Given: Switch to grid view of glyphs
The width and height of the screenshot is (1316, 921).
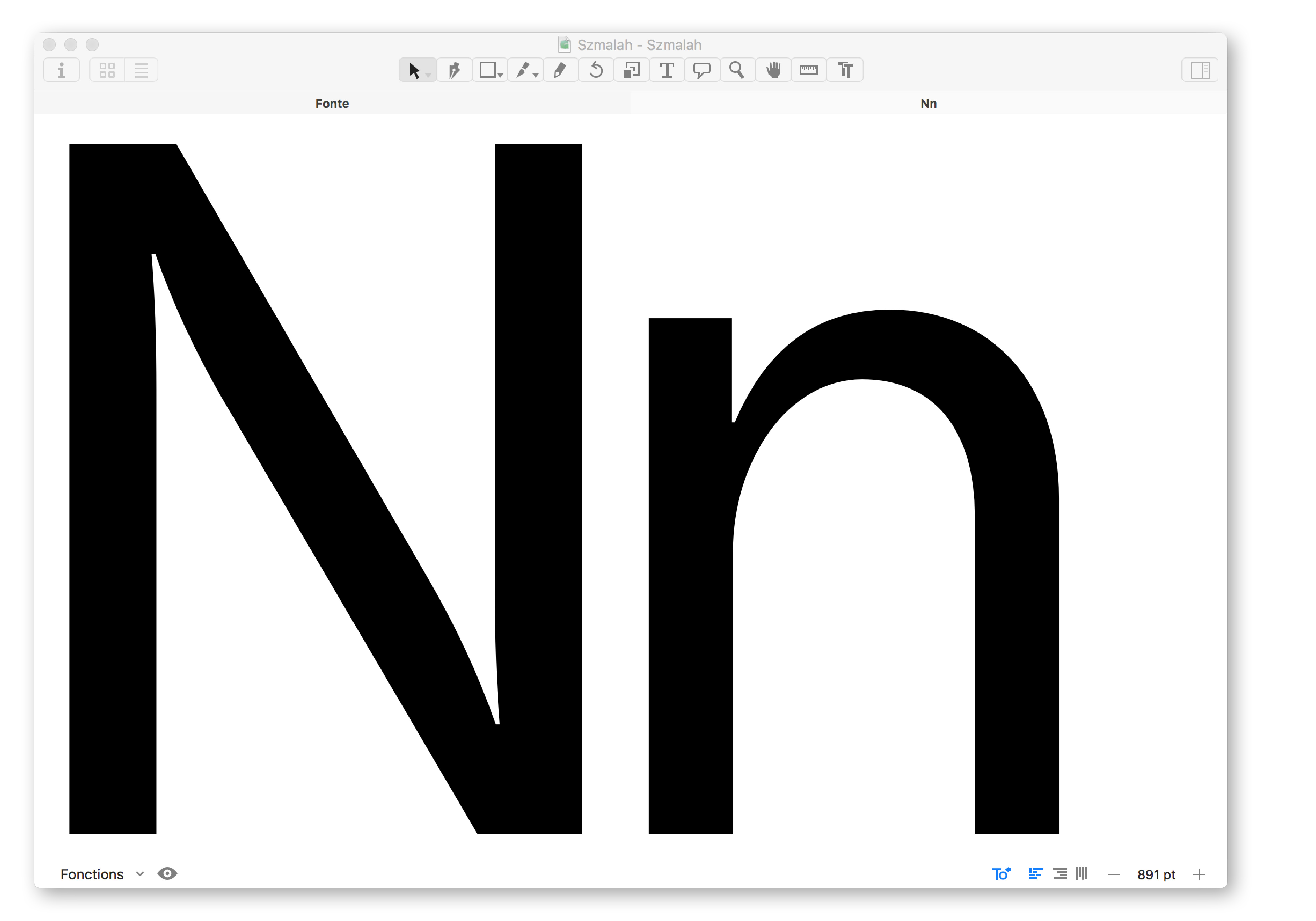Looking at the screenshot, I should point(107,70).
